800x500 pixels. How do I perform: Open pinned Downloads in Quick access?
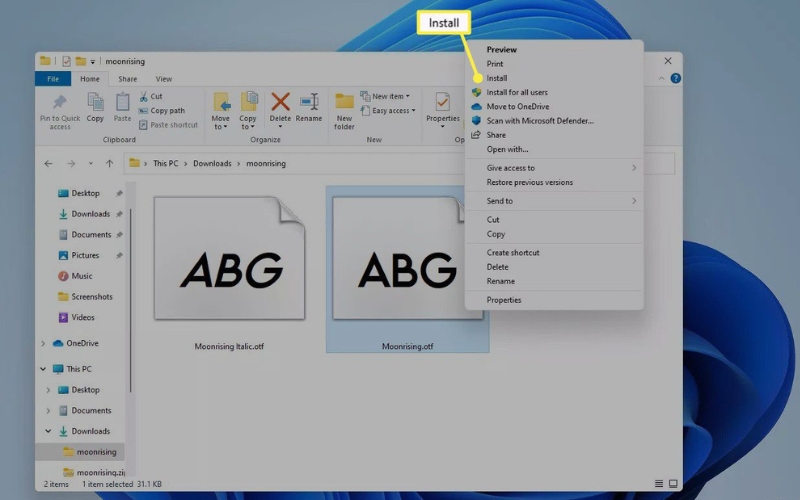coord(90,214)
